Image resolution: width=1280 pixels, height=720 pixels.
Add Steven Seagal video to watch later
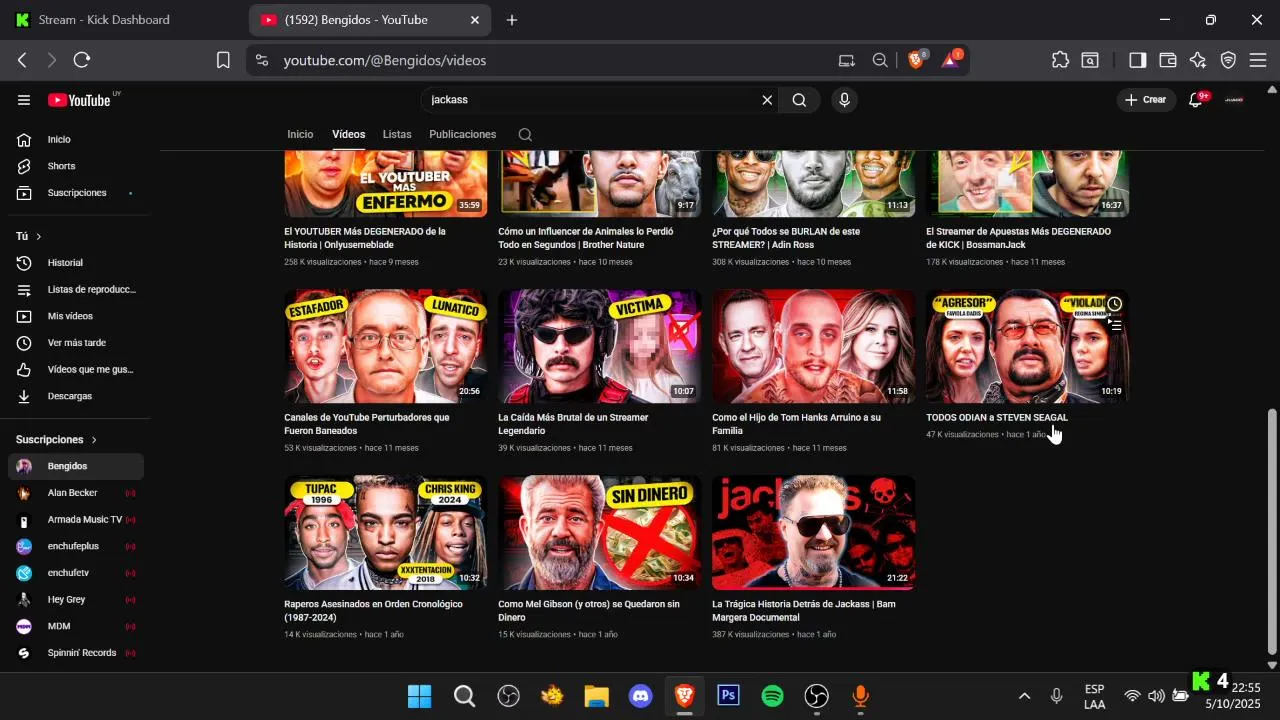click(1115, 304)
